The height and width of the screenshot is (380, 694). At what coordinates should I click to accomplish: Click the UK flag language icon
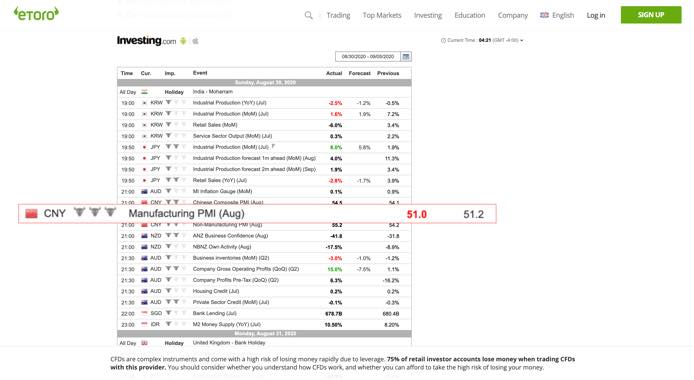pyautogui.click(x=544, y=15)
